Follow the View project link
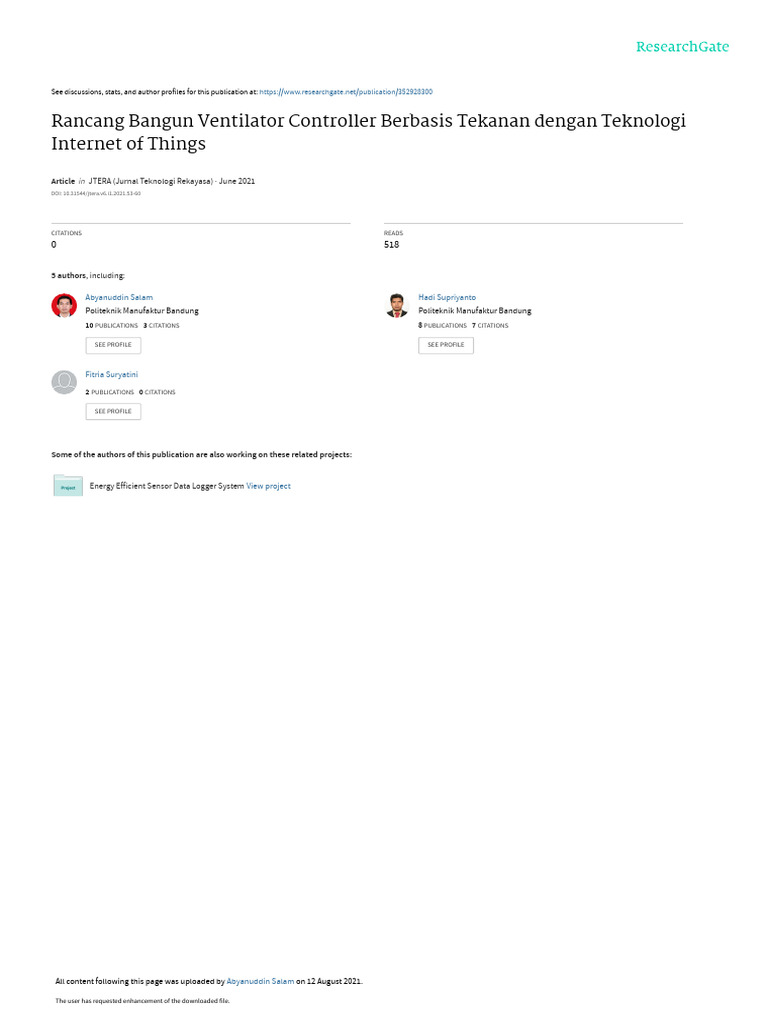The height and width of the screenshot is (1024, 768). pos(269,486)
